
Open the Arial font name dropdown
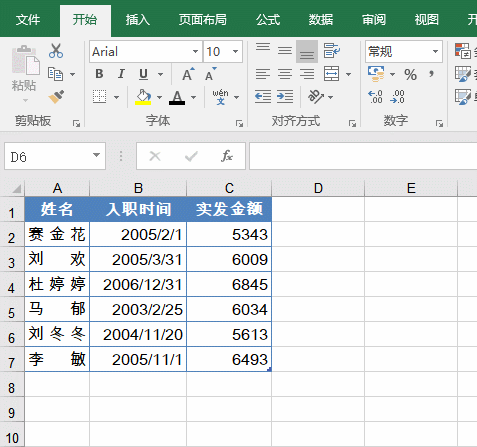[196, 52]
